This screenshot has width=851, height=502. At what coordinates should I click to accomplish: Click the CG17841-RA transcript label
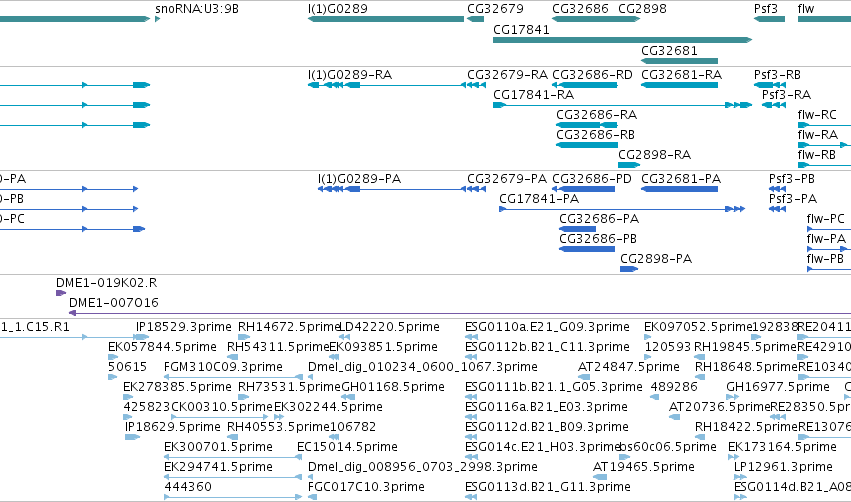click(533, 94)
